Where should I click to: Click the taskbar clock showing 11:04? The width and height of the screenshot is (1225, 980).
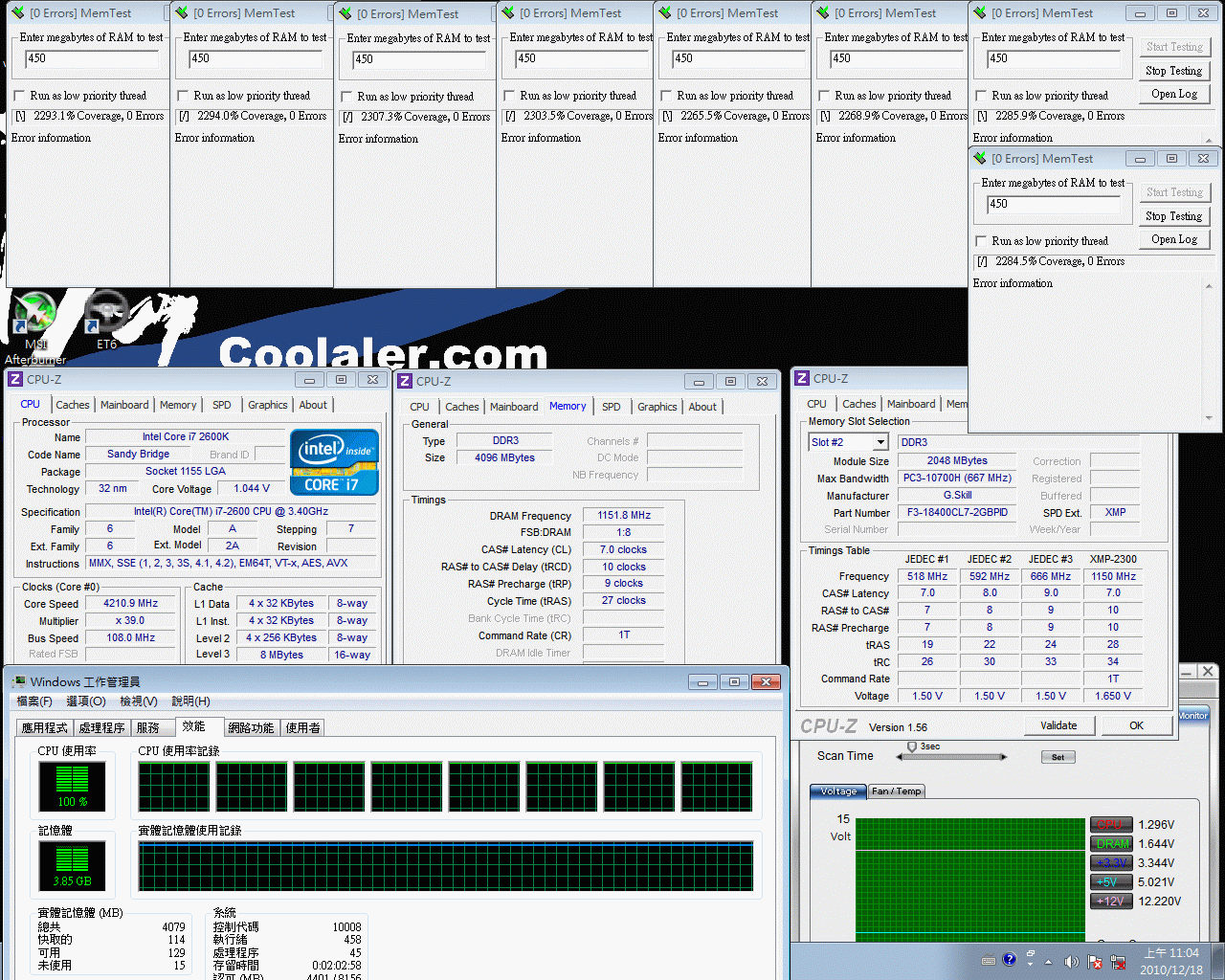click(1171, 961)
